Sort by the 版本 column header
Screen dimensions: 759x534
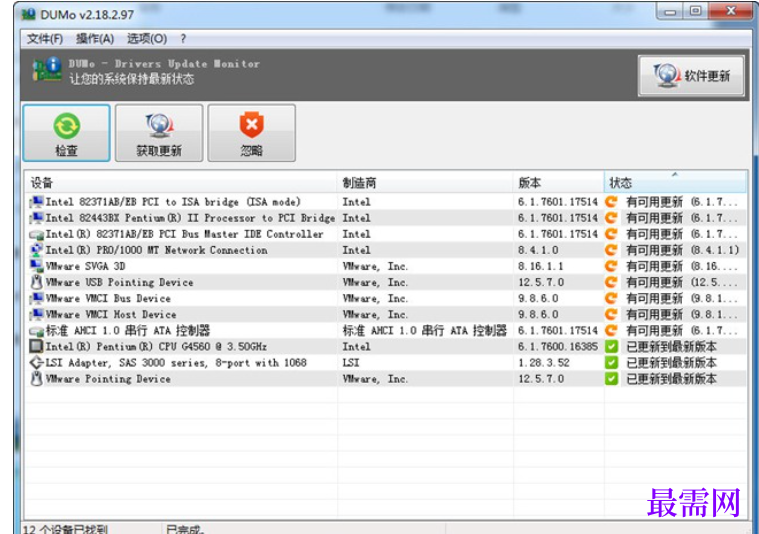click(559, 183)
